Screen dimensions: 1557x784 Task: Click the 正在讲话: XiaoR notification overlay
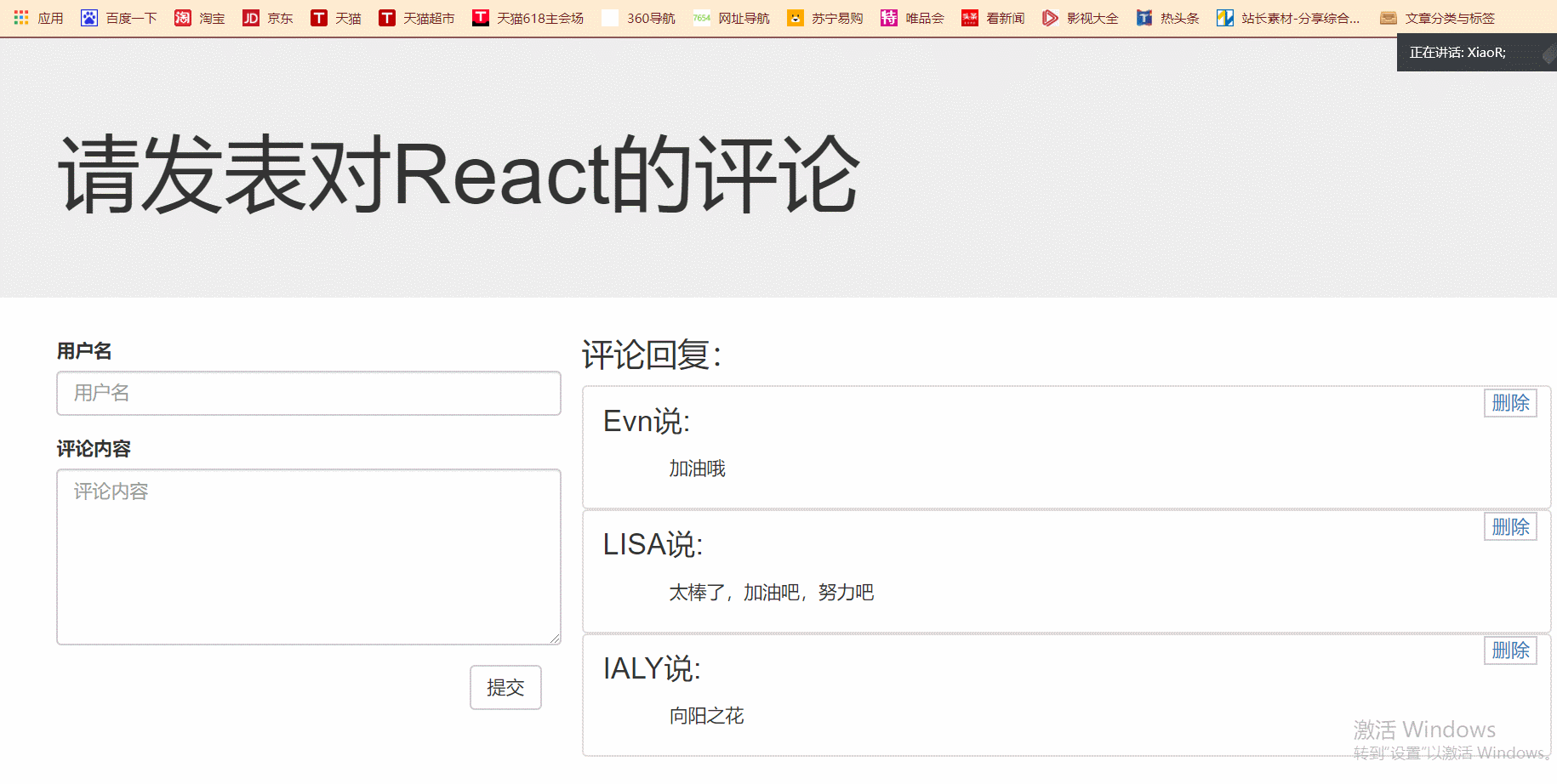[1476, 53]
